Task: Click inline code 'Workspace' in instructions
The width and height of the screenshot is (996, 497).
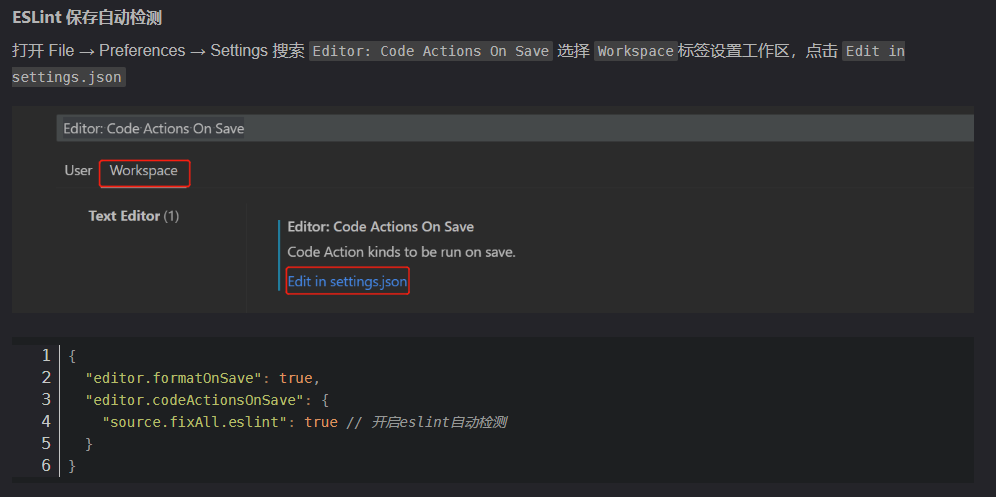Action: tap(635, 51)
